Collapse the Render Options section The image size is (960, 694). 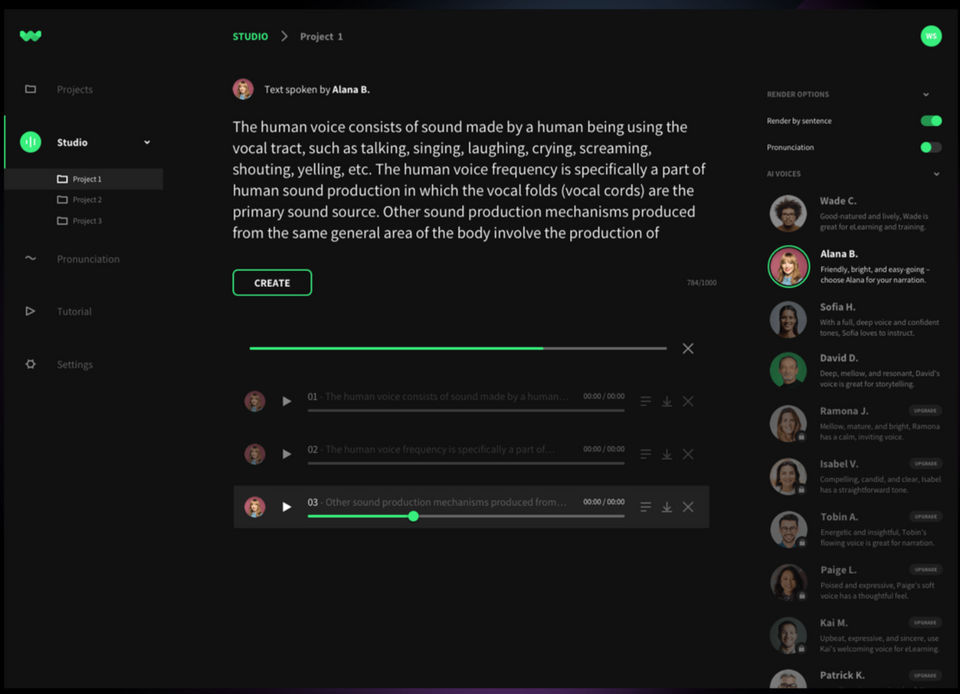(x=926, y=94)
